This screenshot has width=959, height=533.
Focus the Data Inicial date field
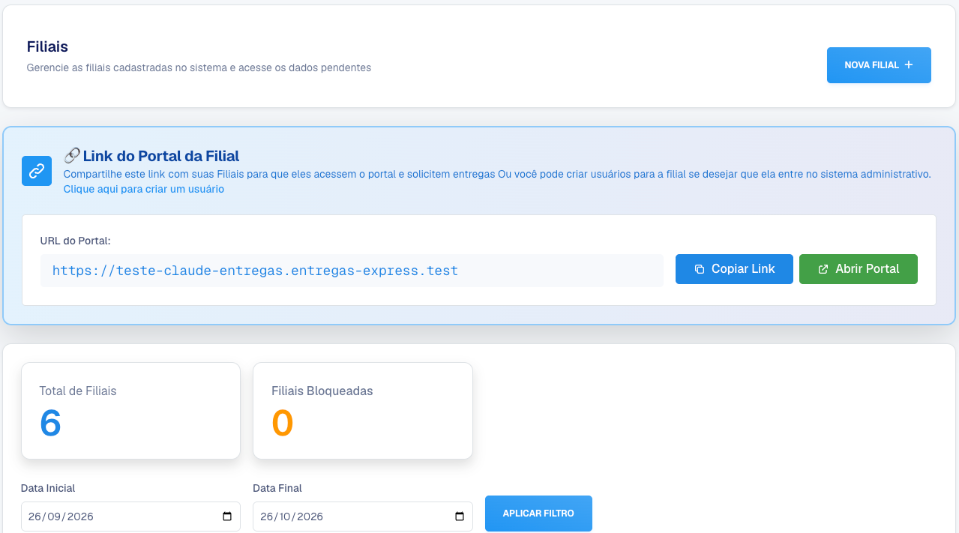131,516
